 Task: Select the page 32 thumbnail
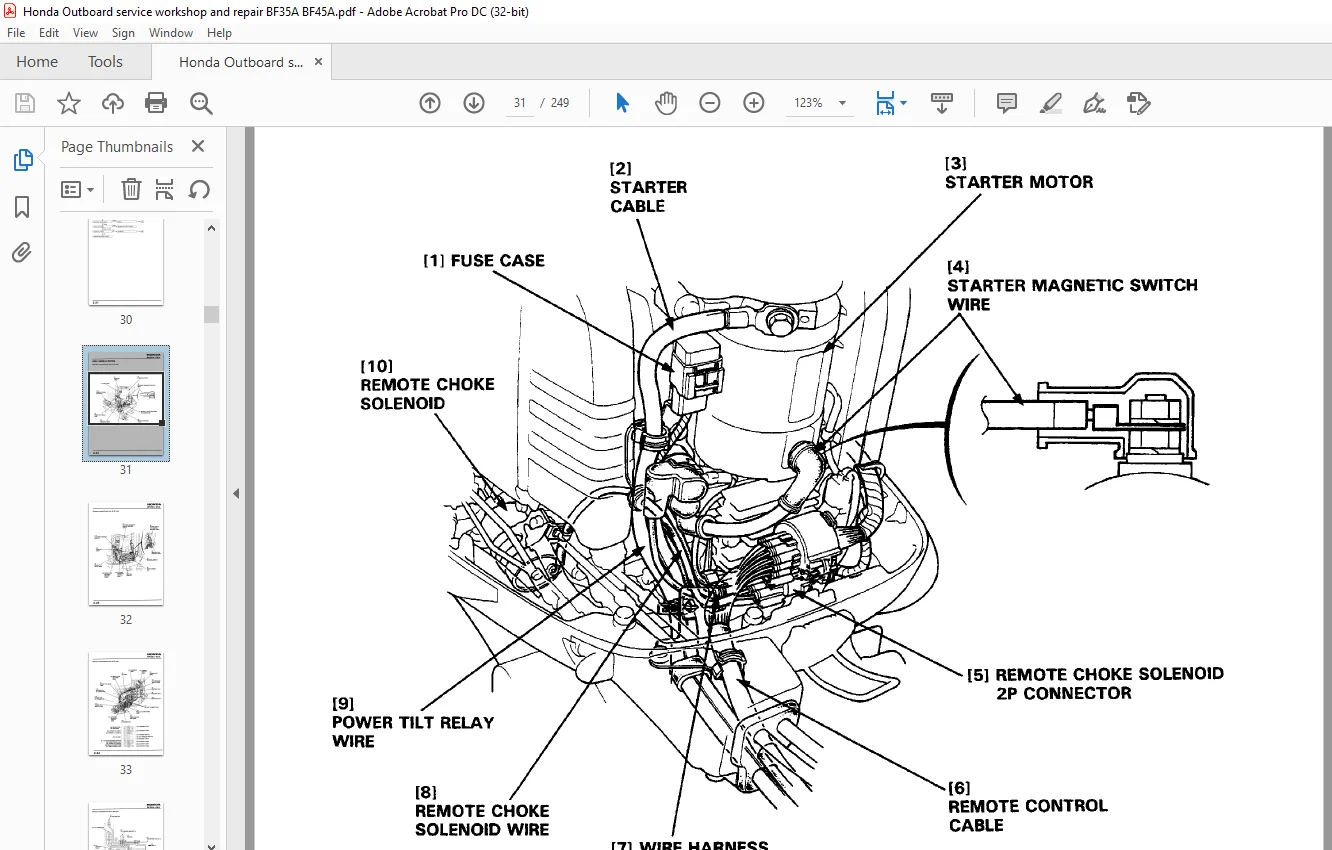tap(126, 554)
